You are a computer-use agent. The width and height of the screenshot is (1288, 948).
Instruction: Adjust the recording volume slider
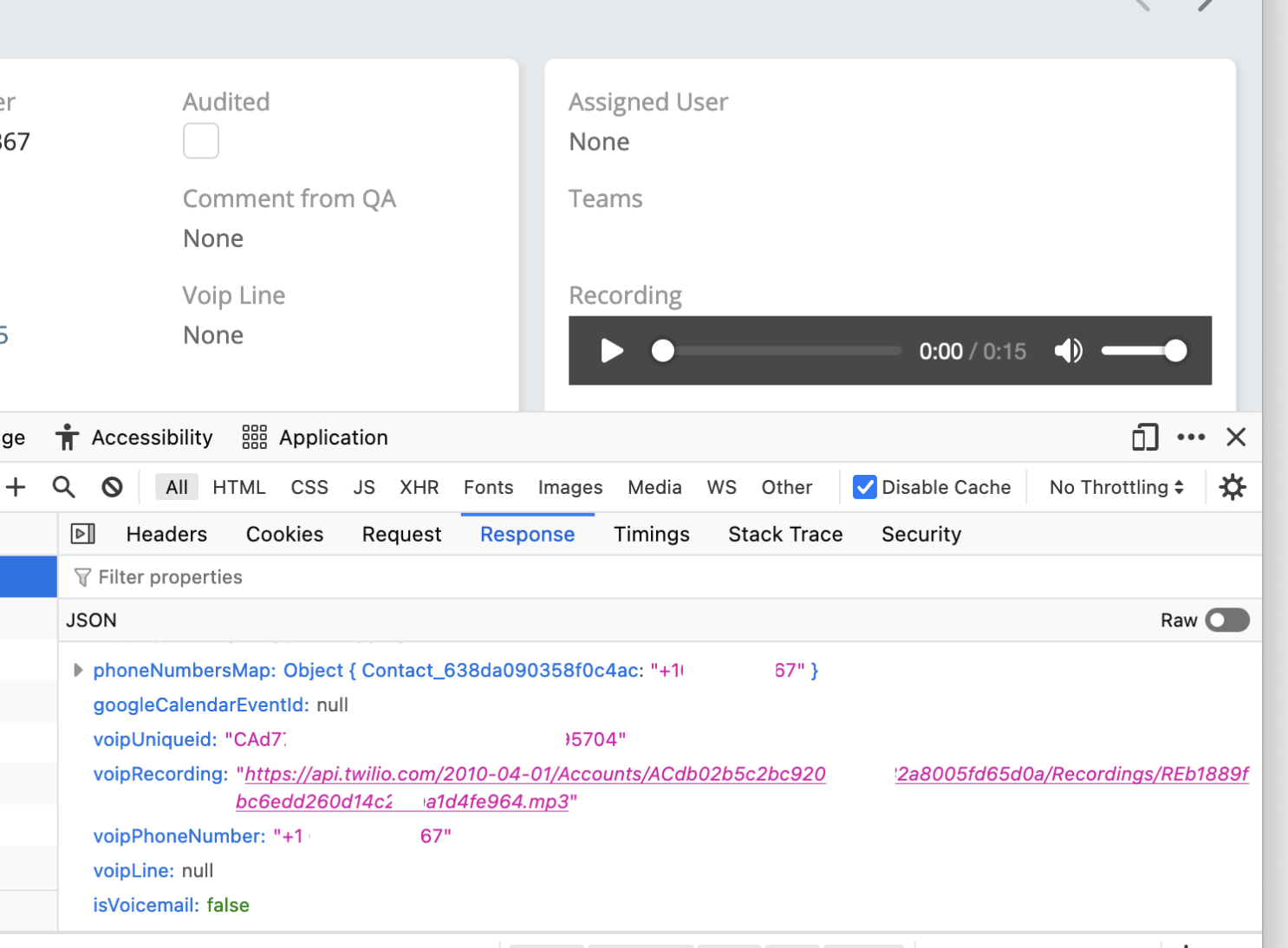(x=1144, y=351)
